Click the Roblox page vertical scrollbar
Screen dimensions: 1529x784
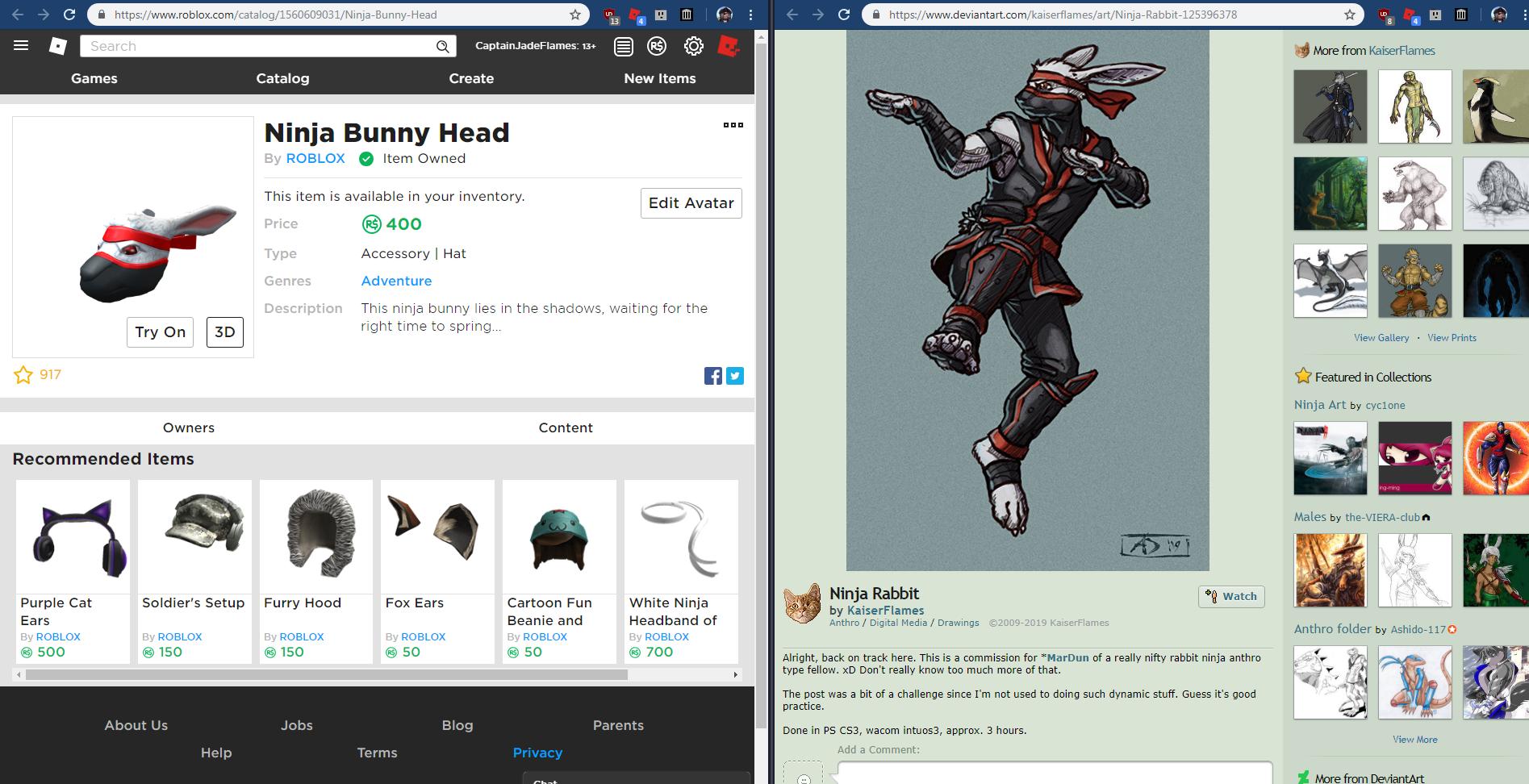tap(761, 387)
